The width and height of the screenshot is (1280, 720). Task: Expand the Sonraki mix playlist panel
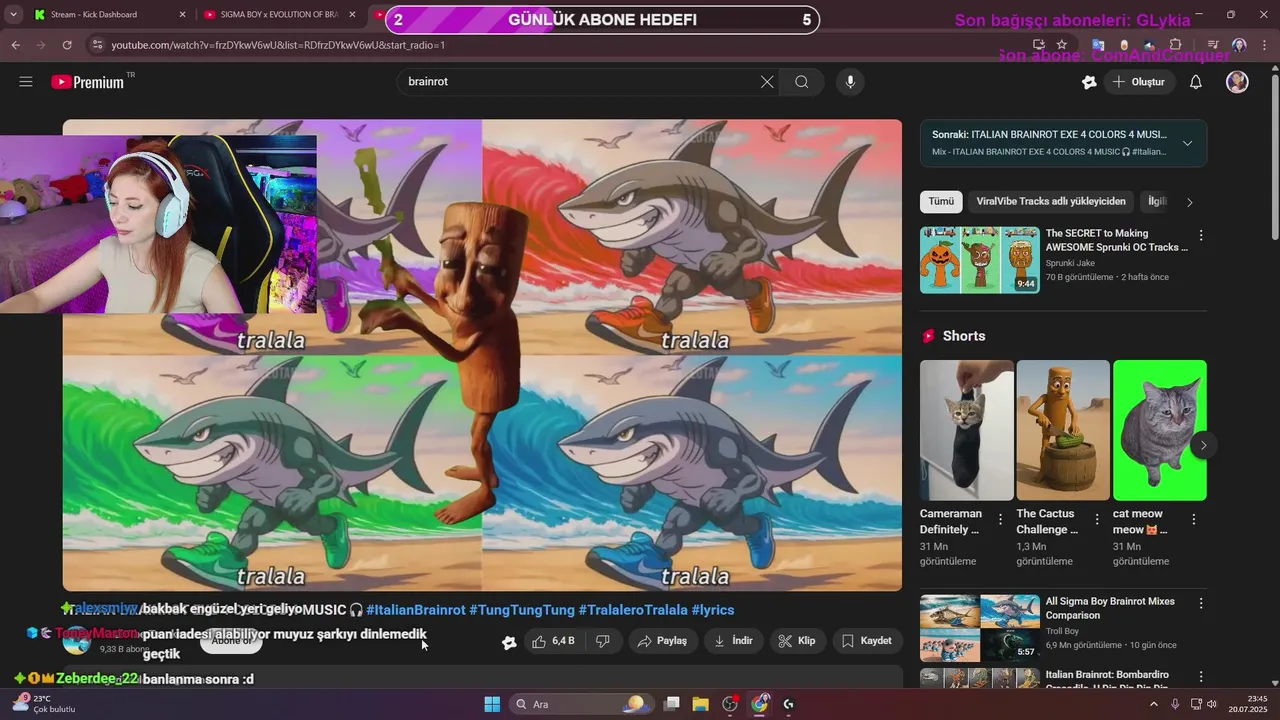(1187, 143)
